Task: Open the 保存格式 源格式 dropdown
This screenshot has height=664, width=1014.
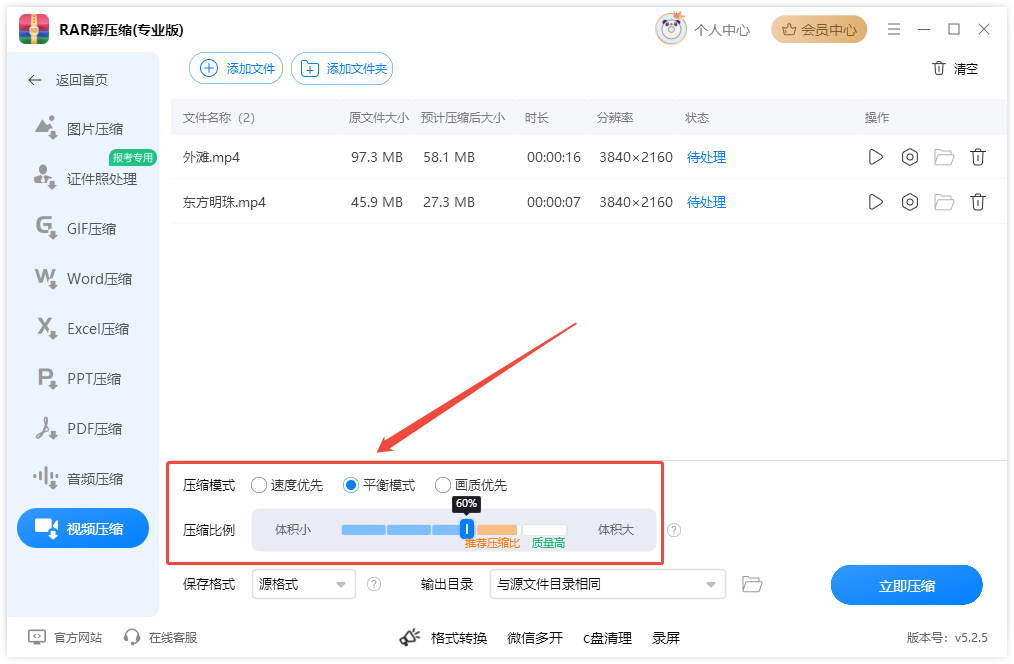Action: (303, 584)
